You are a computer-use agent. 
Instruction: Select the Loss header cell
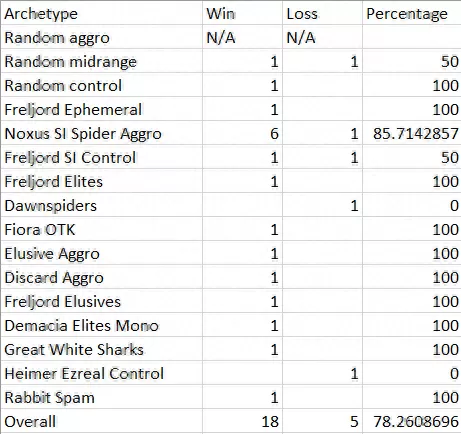[322, 13]
